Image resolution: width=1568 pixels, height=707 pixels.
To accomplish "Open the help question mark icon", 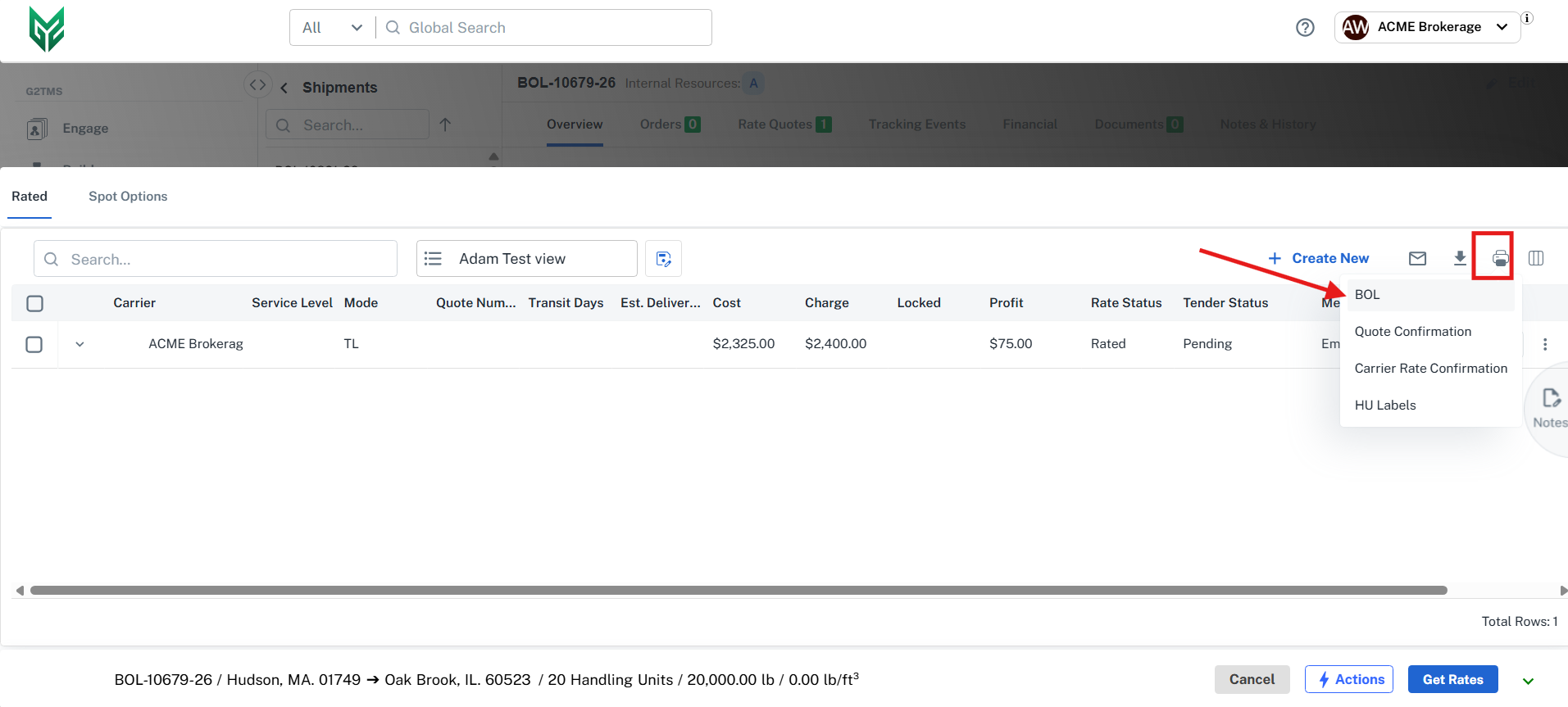I will pos(1305,28).
